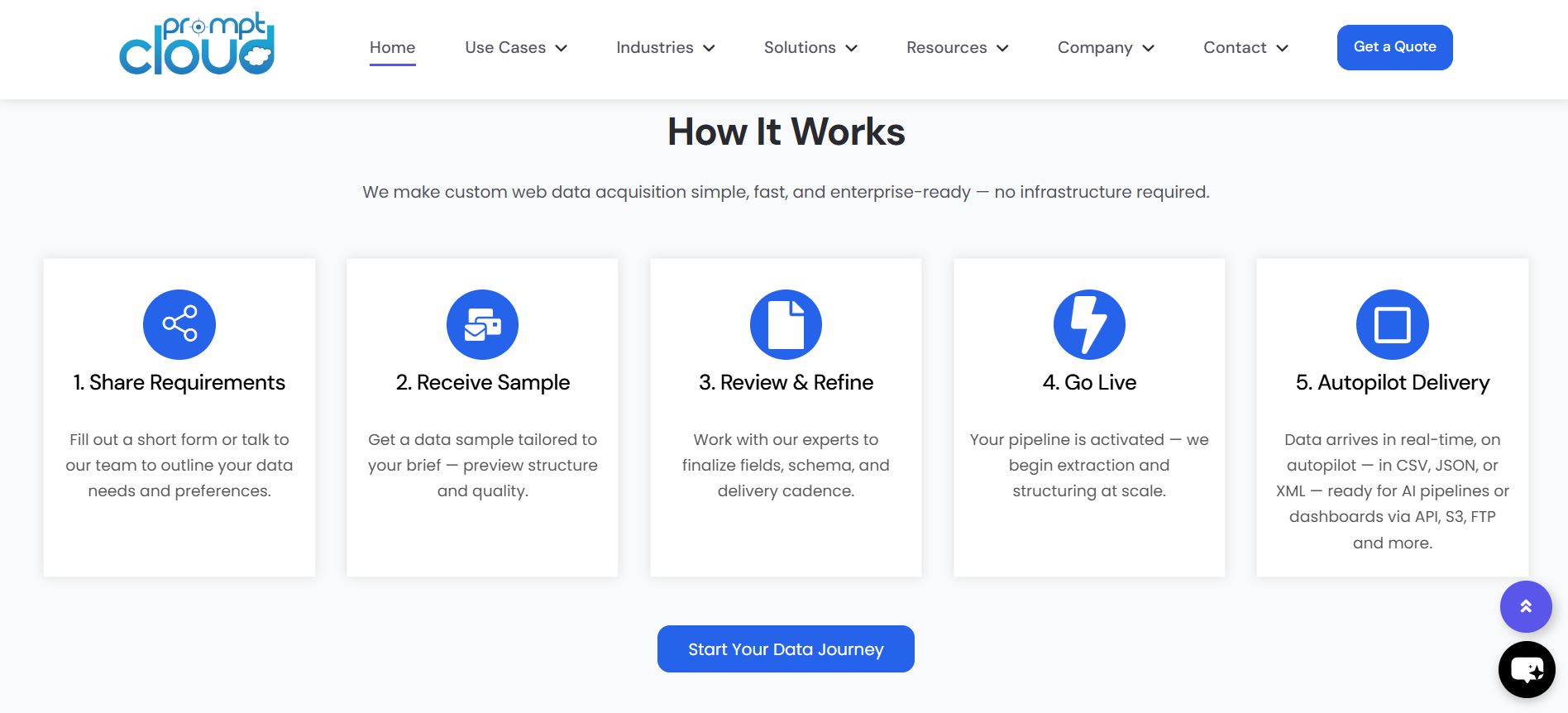
Task: Open the Solutions dropdown
Action: click(810, 48)
